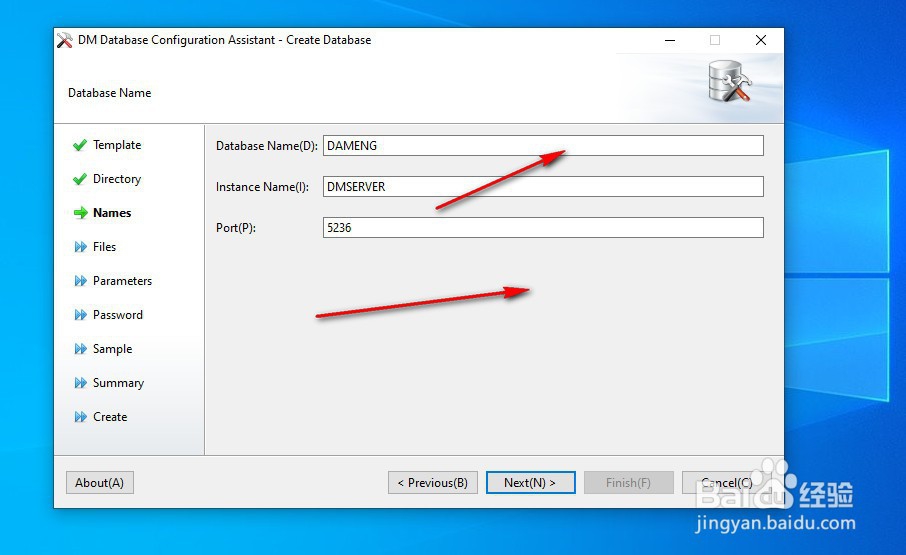Focus the Database Name field containing DAMENG

pos(543,146)
